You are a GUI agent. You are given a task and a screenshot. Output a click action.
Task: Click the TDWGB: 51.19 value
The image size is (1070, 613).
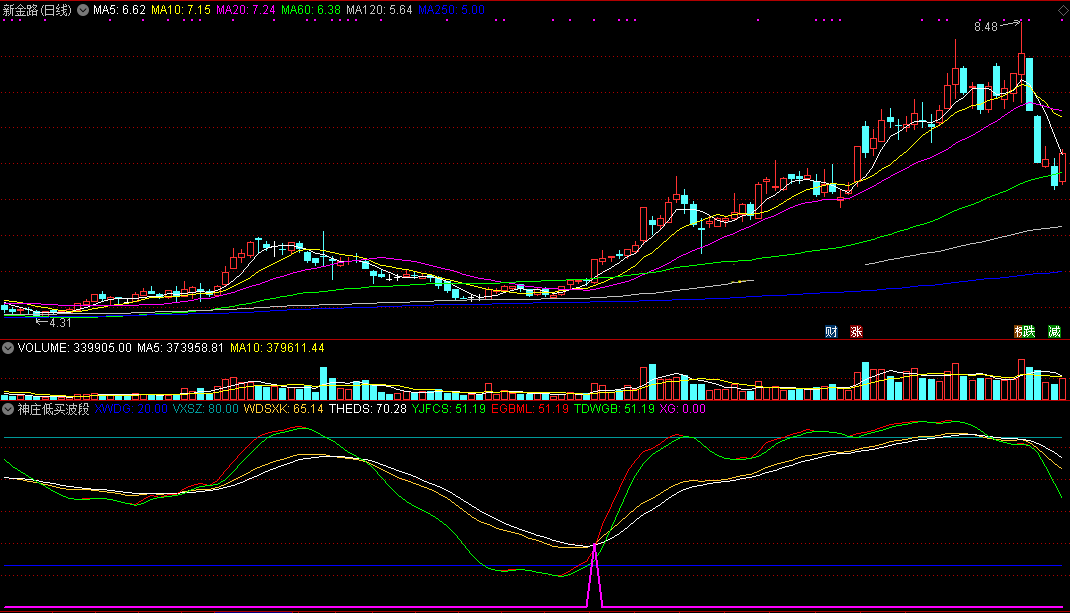click(x=614, y=409)
